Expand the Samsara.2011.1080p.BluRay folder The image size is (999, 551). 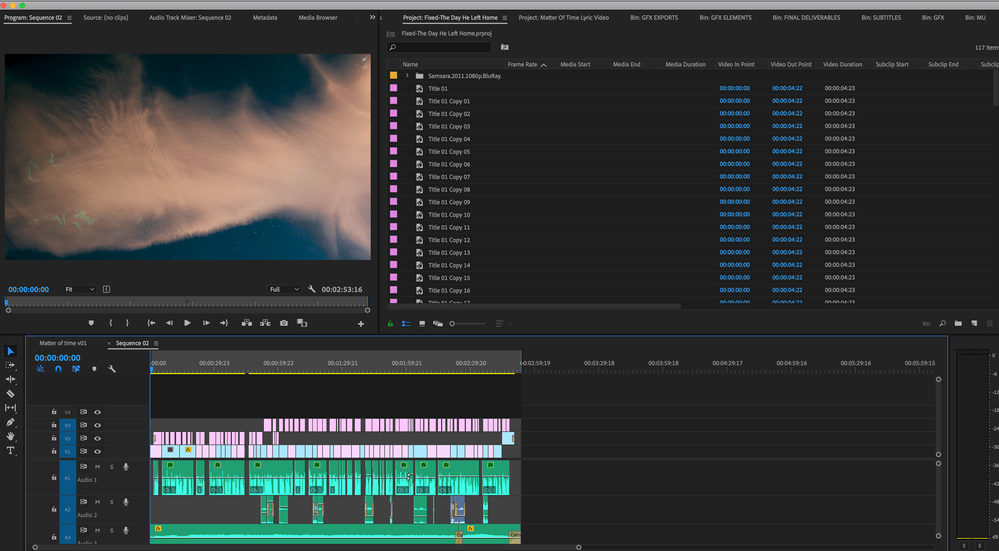pyautogui.click(x=408, y=76)
